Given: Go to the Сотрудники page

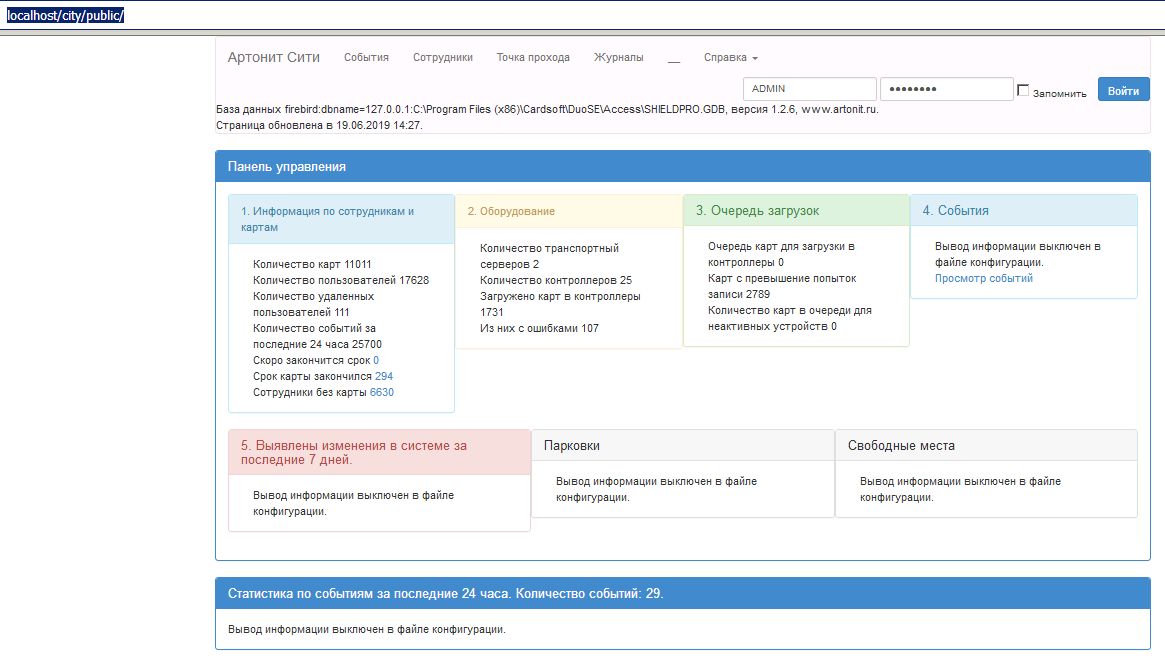Looking at the screenshot, I should pos(442,58).
